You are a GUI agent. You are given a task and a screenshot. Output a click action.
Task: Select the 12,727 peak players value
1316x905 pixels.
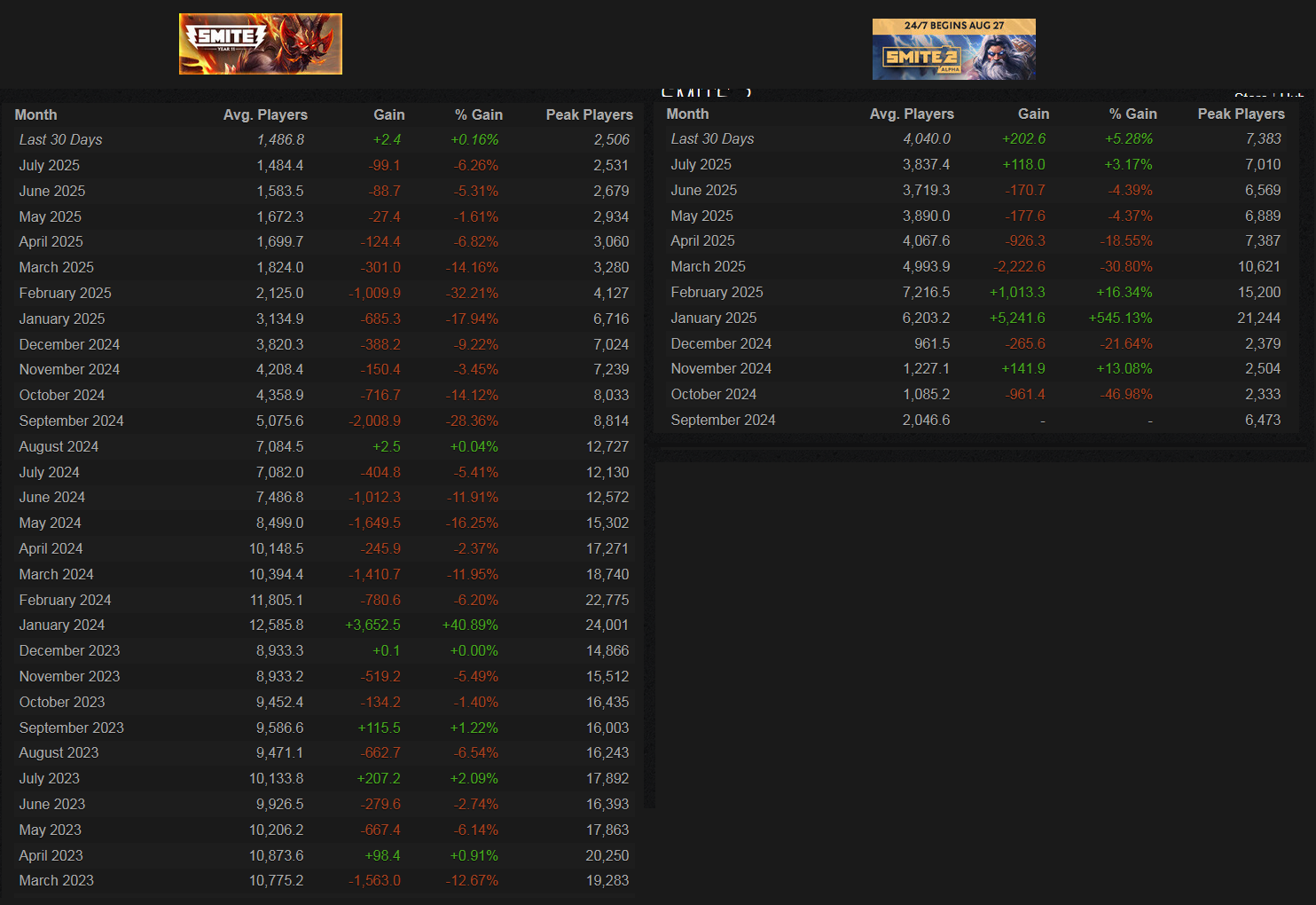click(x=607, y=446)
